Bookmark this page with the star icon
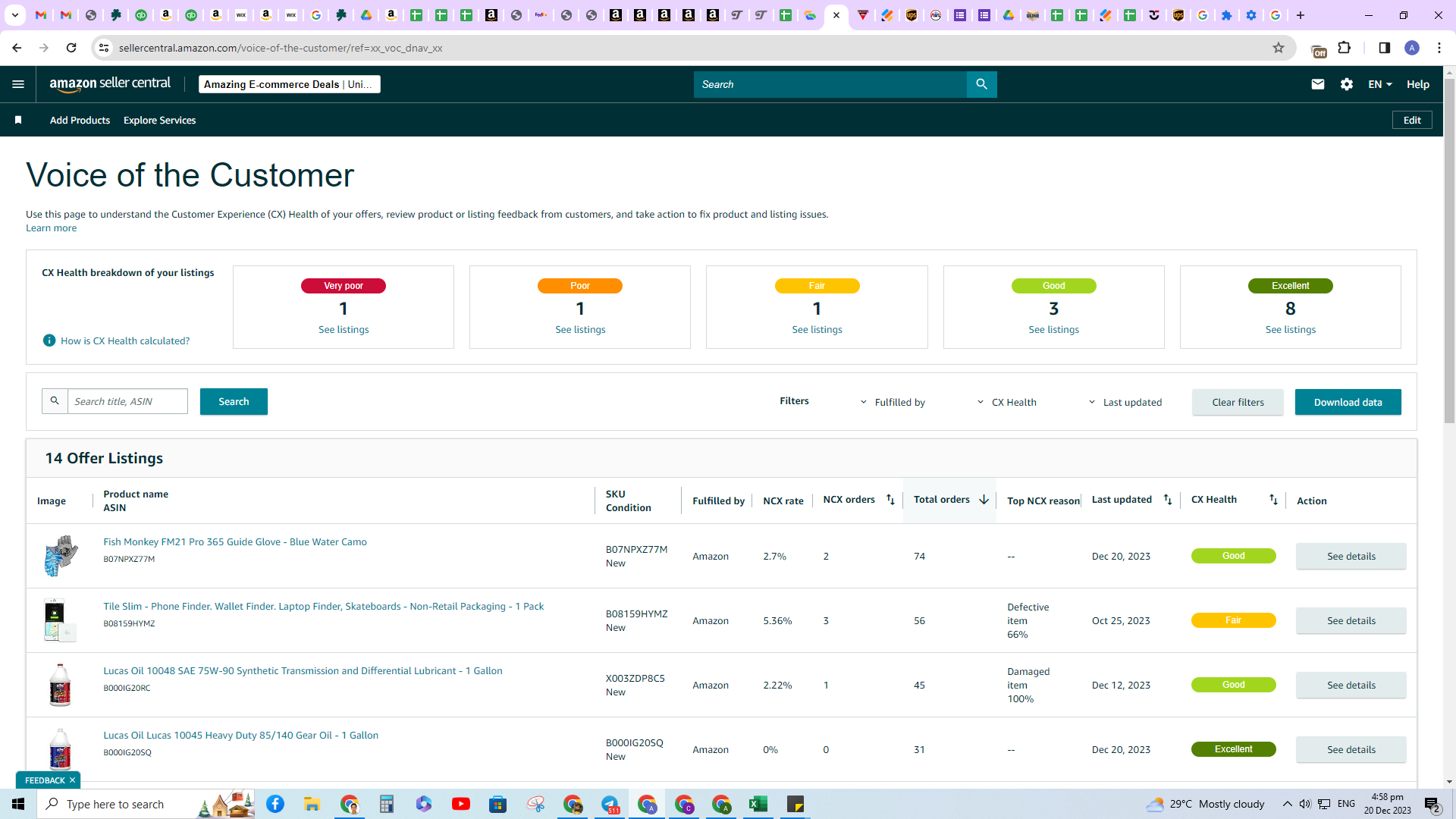Viewport: 1456px width, 819px height. (1279, 48)
